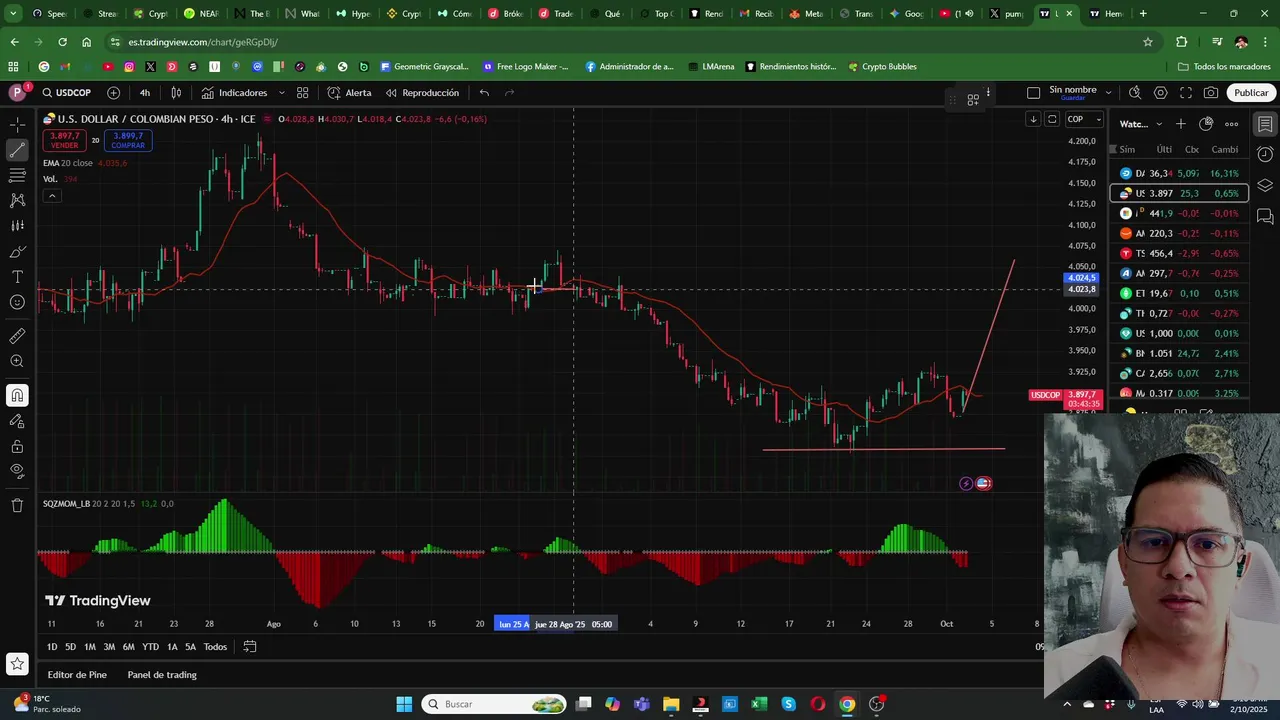
Task: Open the forecasting and measurement tools
Action: coord(17,225)
